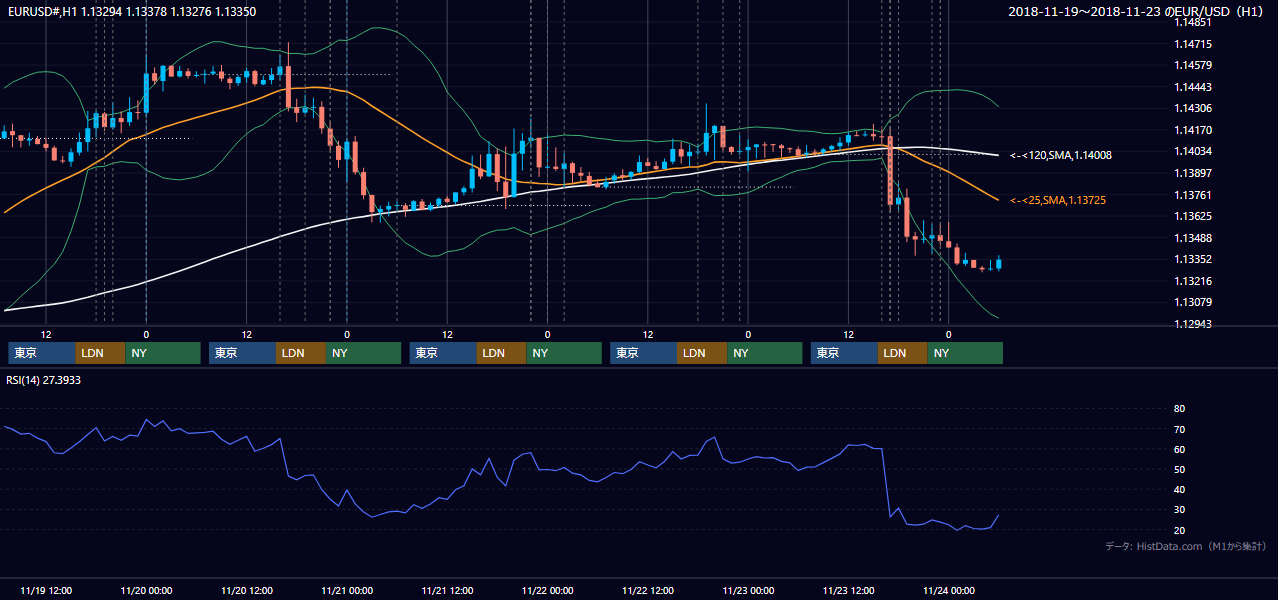The image size is (1278, 600).
Task: Click the 1.14034 price axis value
Action: pos(1194,151)
